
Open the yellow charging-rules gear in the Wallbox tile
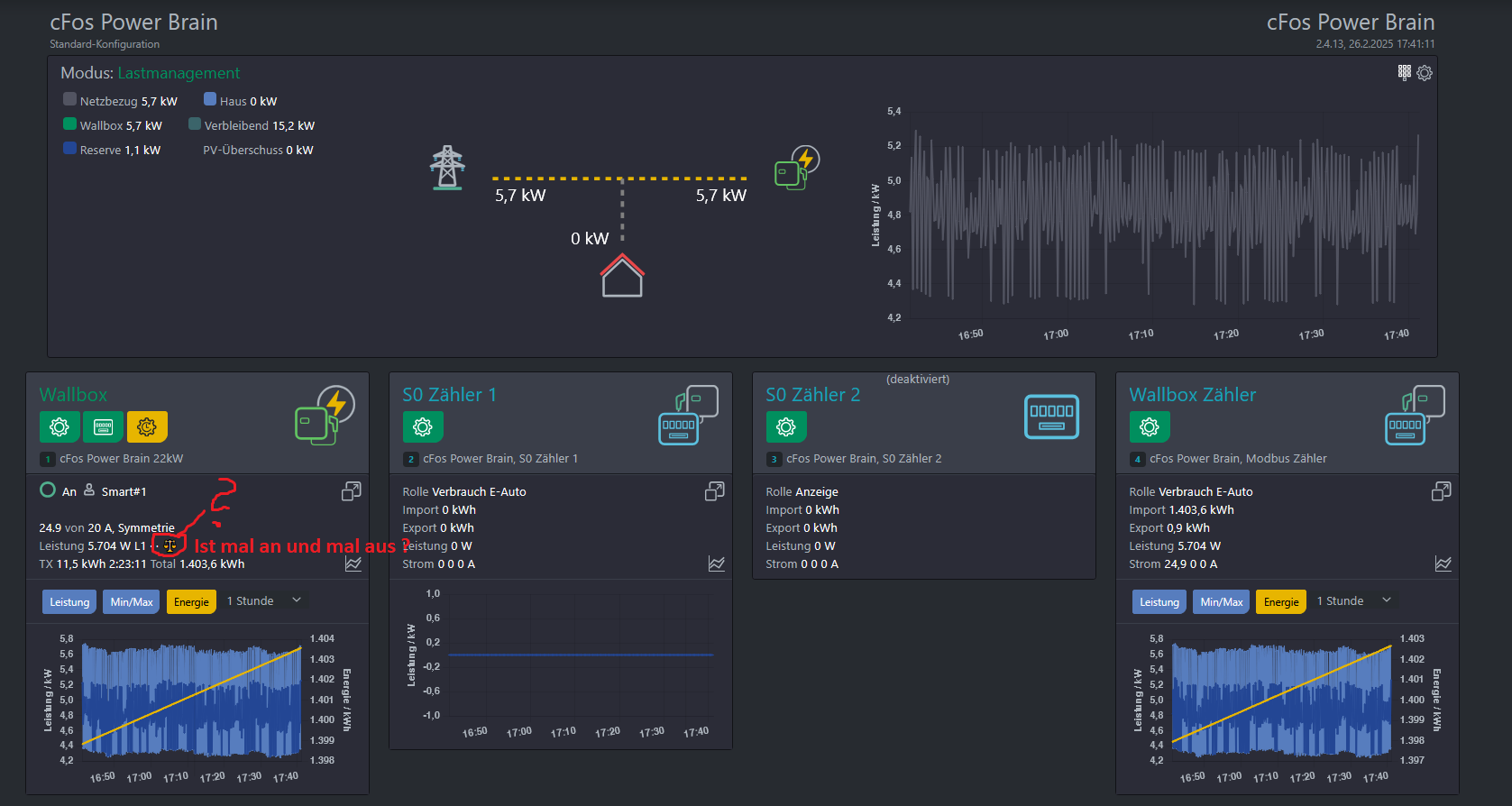click(x=147, y=426)
